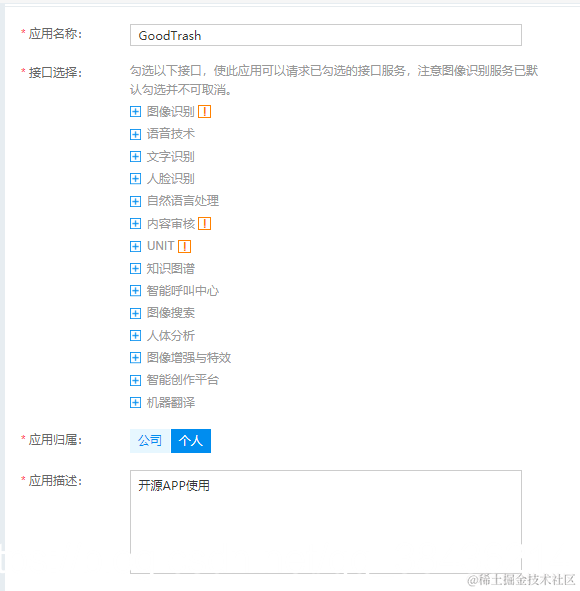Select 公司 as application ownership
This screenshot has height=591, width=580.
pos(150,441)
